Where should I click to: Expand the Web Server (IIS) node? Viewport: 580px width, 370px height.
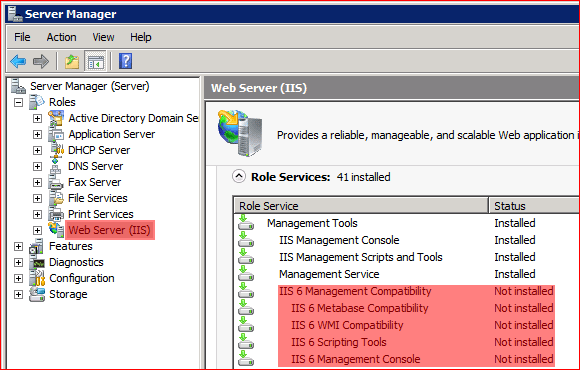[x=37, y=231]
